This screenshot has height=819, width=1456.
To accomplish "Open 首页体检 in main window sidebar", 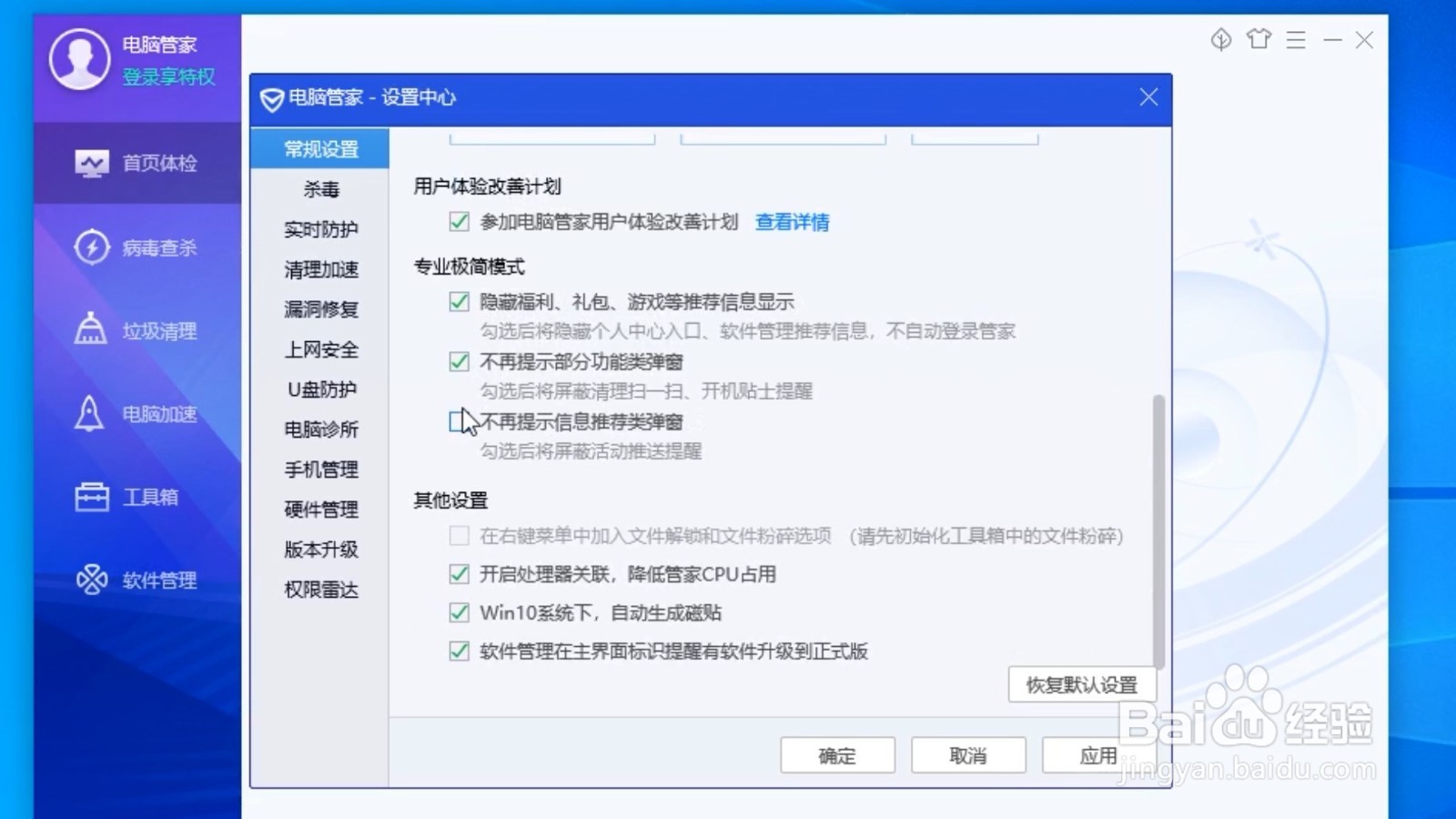I will point(137,163).
